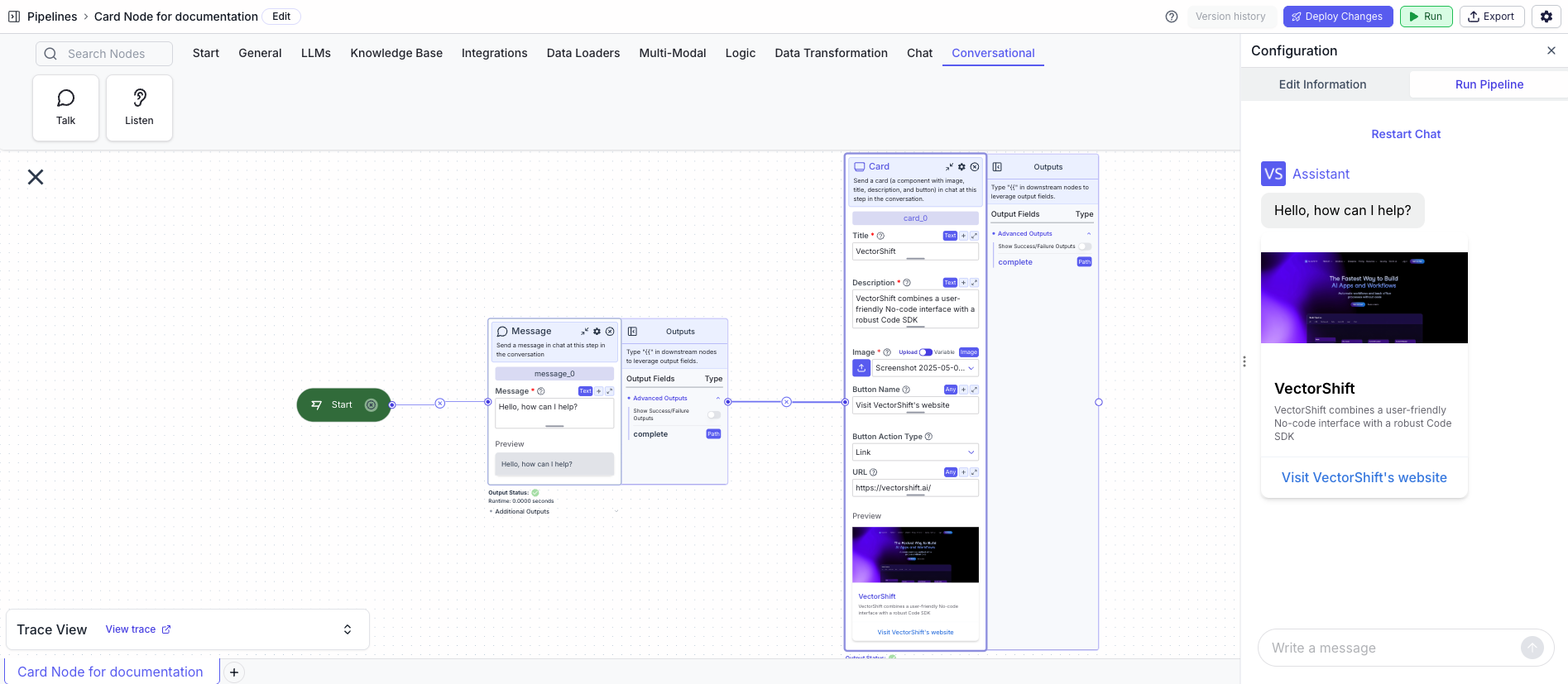Add variable to Card Title field
Screen dimensions: 1568x684
(x=963, y=236)
